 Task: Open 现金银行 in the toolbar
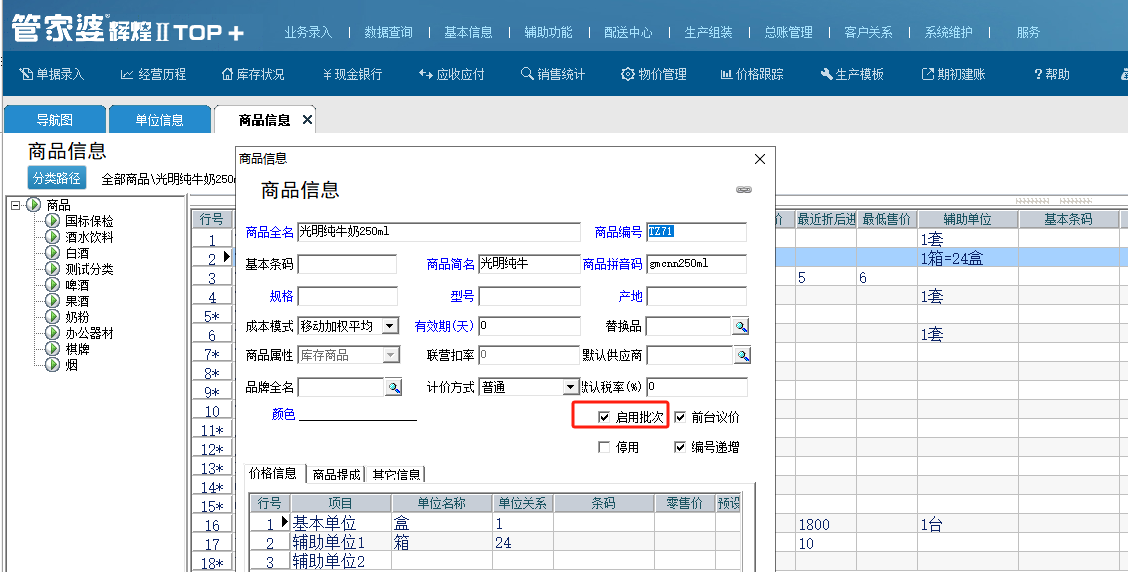click(352, 74)
